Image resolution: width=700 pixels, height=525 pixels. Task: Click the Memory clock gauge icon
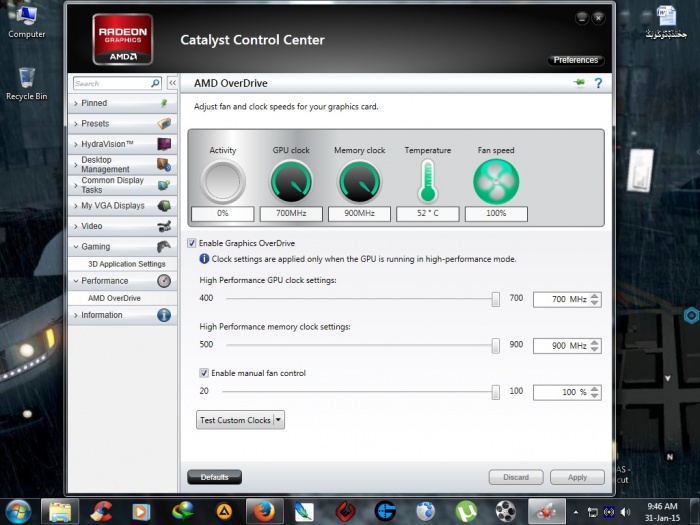[359, 182]
